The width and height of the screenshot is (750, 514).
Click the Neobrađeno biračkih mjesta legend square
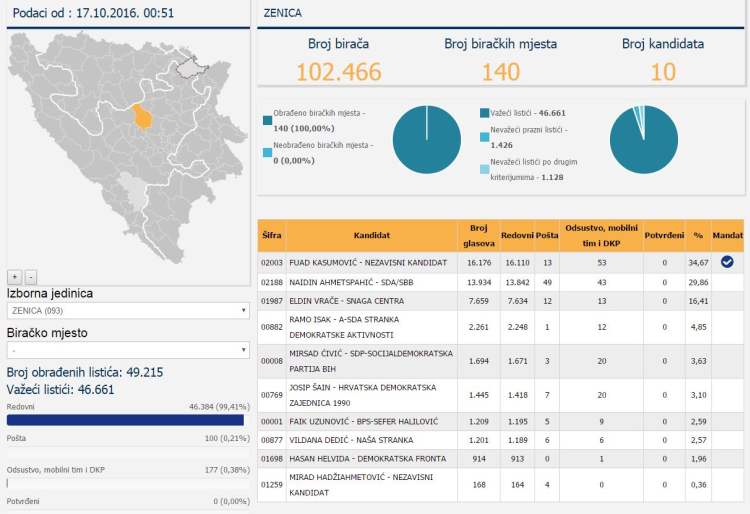(268, 153)
